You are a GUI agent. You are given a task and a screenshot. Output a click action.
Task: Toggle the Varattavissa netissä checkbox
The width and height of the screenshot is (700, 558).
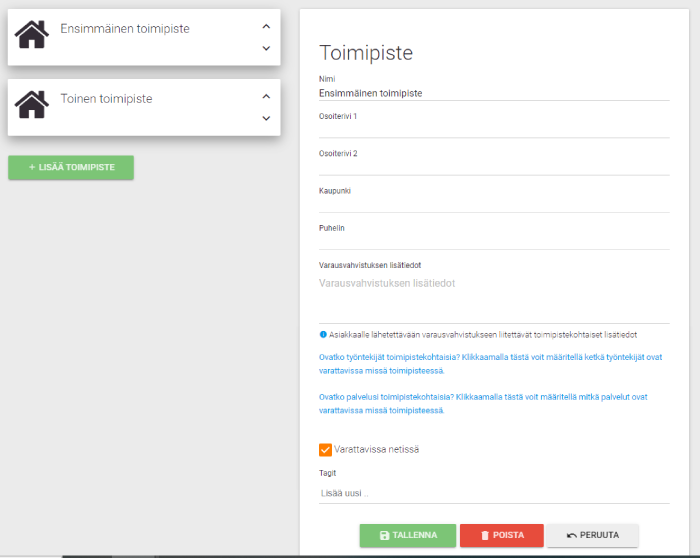click(x=325, y=450)
